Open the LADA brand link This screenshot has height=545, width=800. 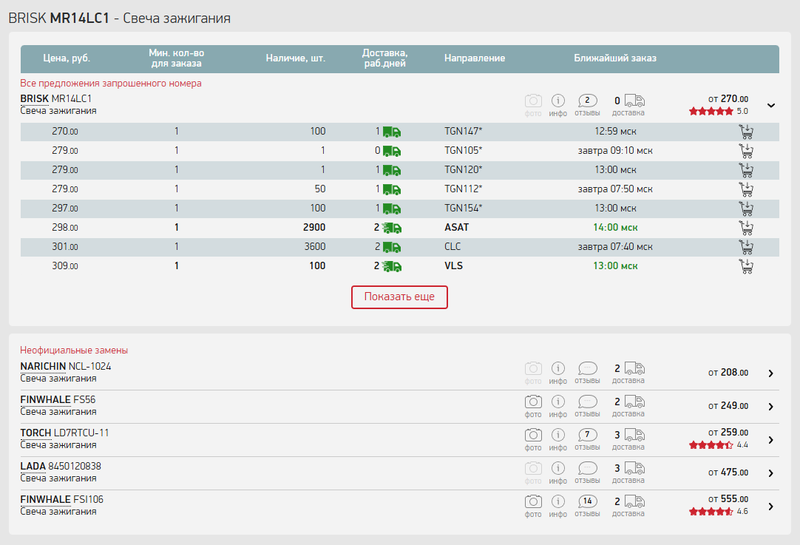click(33, 466)
